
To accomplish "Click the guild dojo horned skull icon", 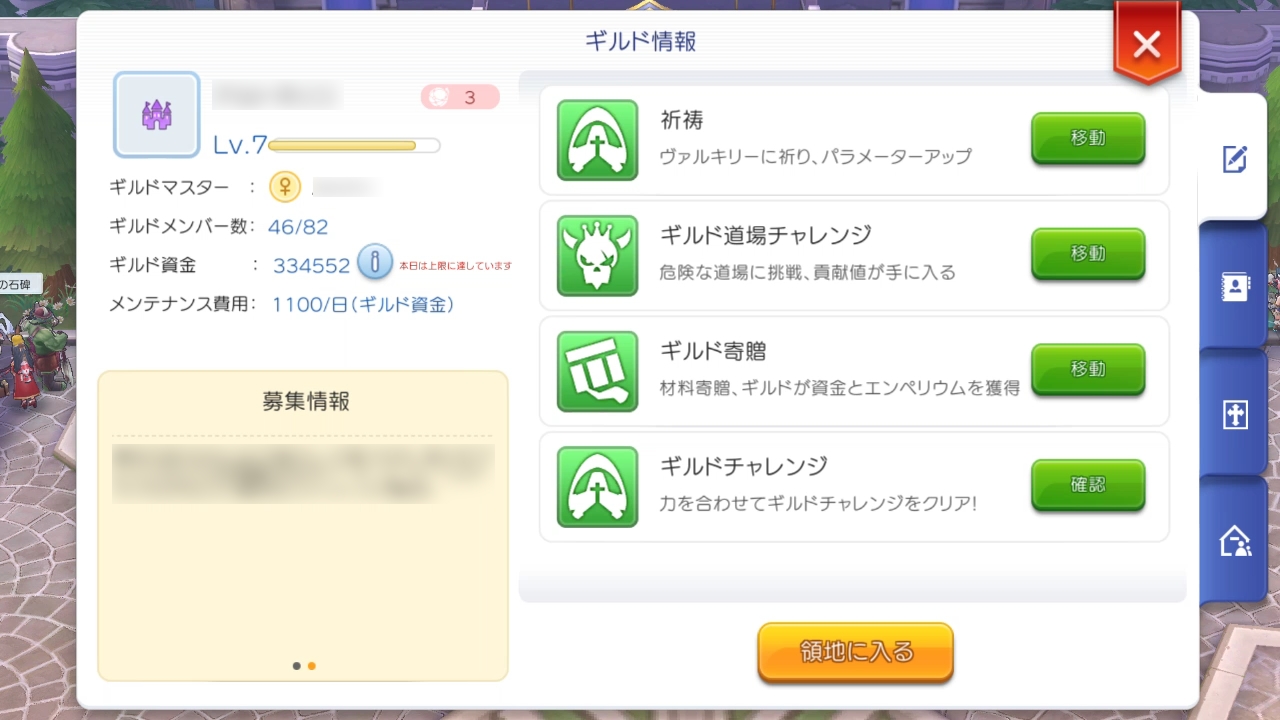I will point(597,256).
